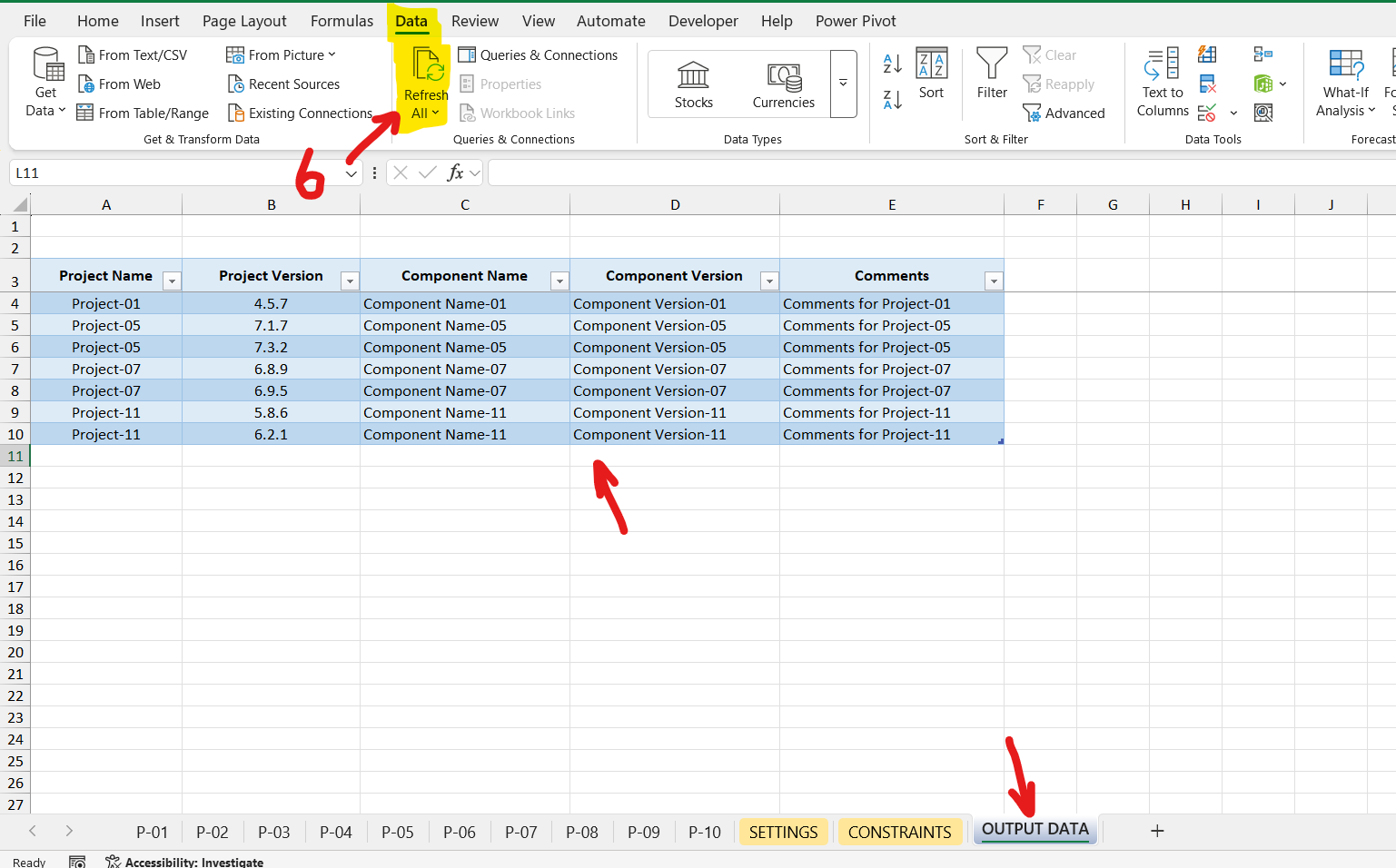This screenshot has width=1396, height=868.
Task: Switch to the P-05 sheet
Action: point(397,833)
